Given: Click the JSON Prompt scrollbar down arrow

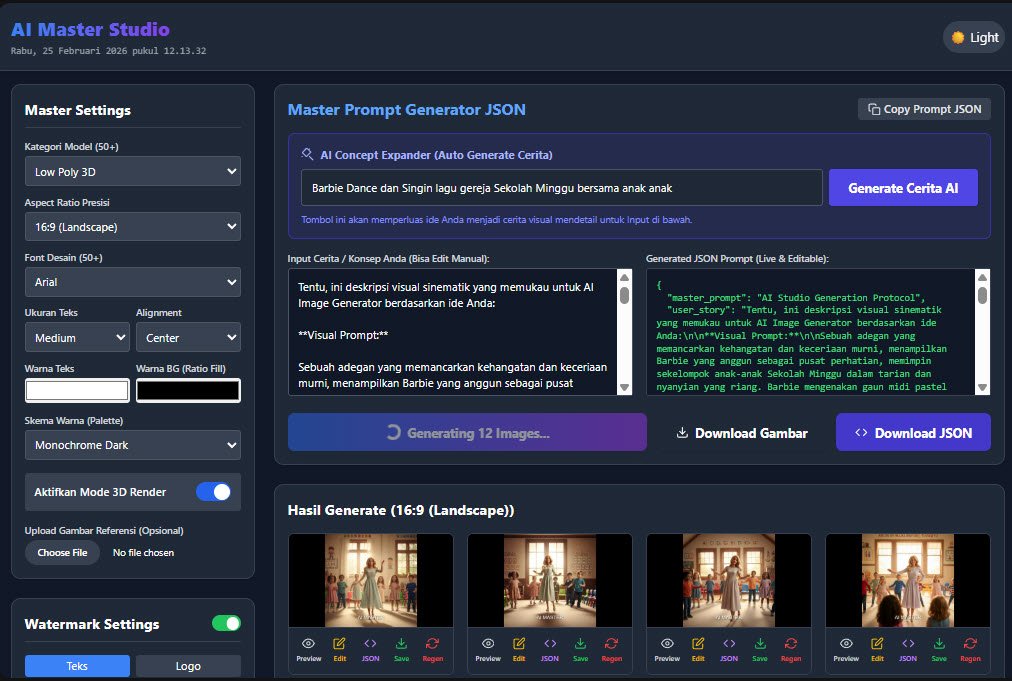Looking at the screenshot, I should pos(982,387).
